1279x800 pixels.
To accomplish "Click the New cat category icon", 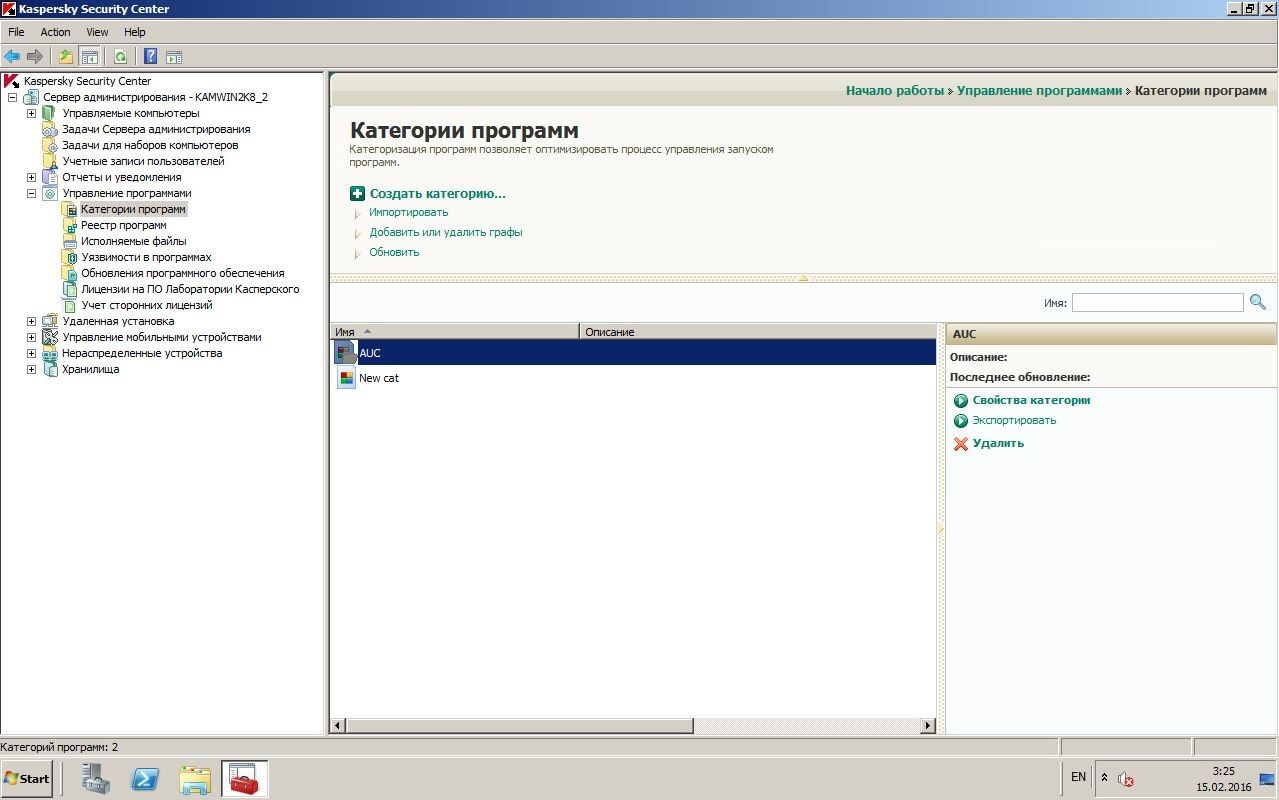I will (346, 378).
